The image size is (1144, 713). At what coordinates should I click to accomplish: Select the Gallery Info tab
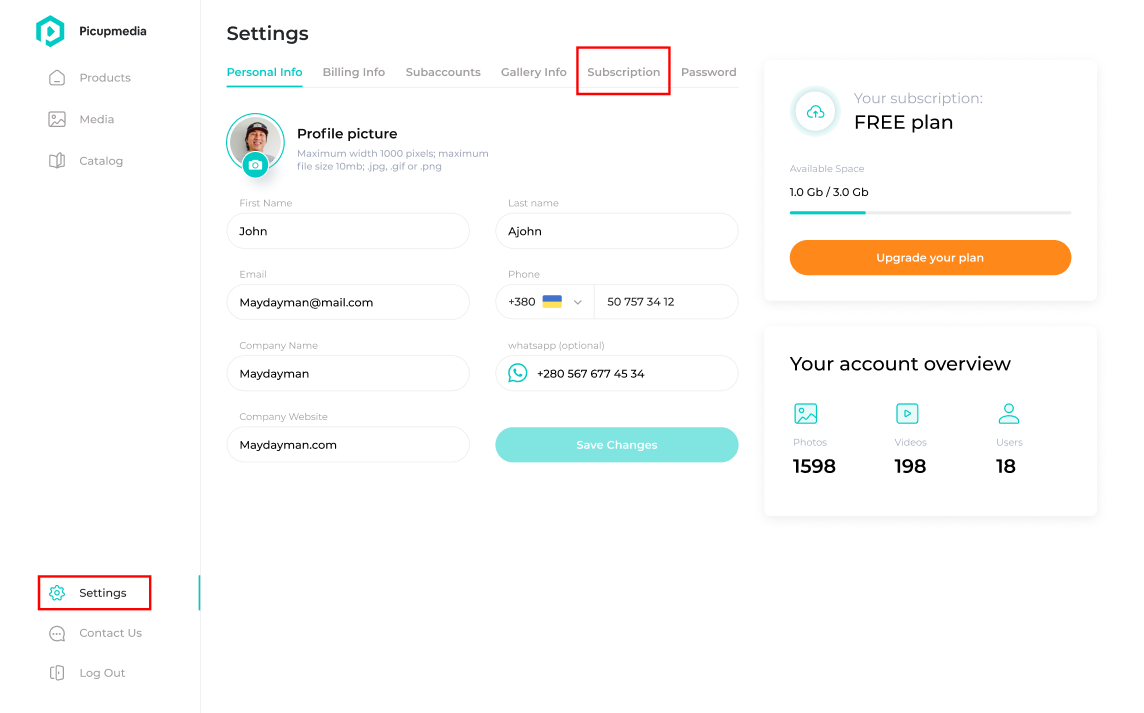[534, 72]
